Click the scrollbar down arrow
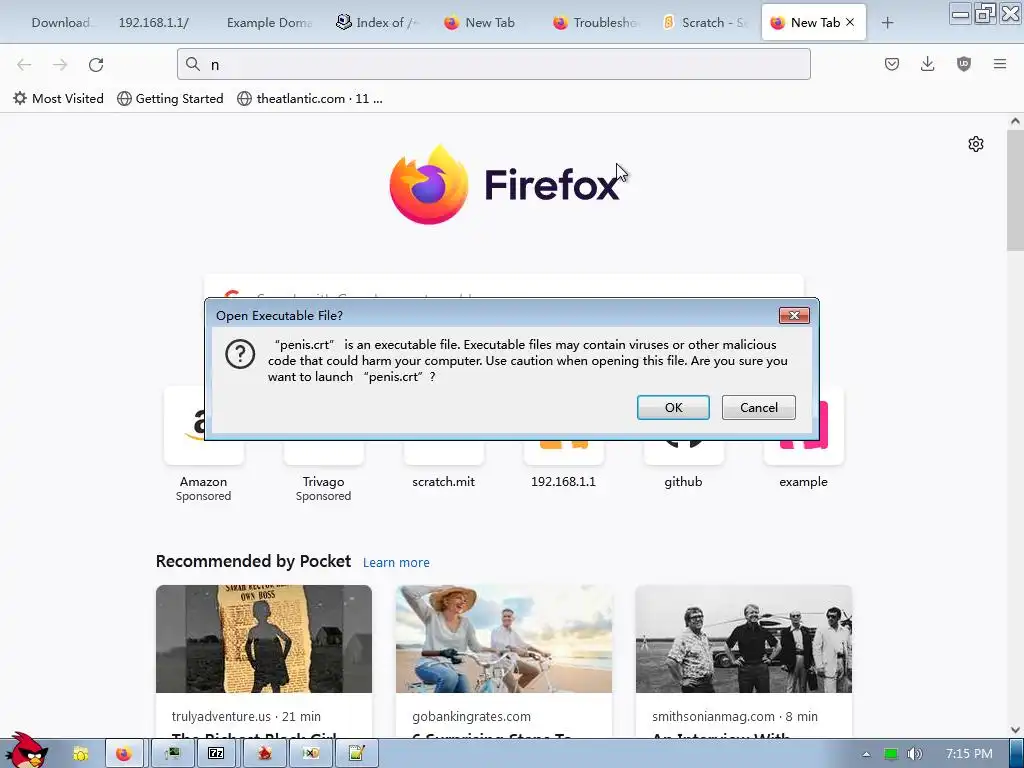The image size is (1024, 768). point(1015,730)
